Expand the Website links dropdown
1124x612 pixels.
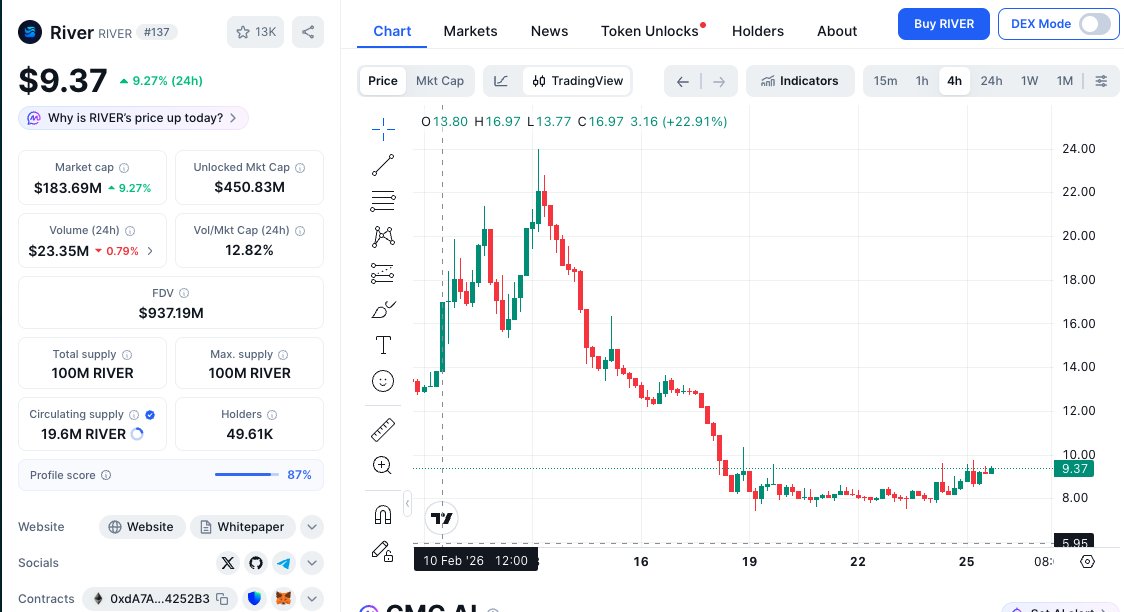click(312, 527)
